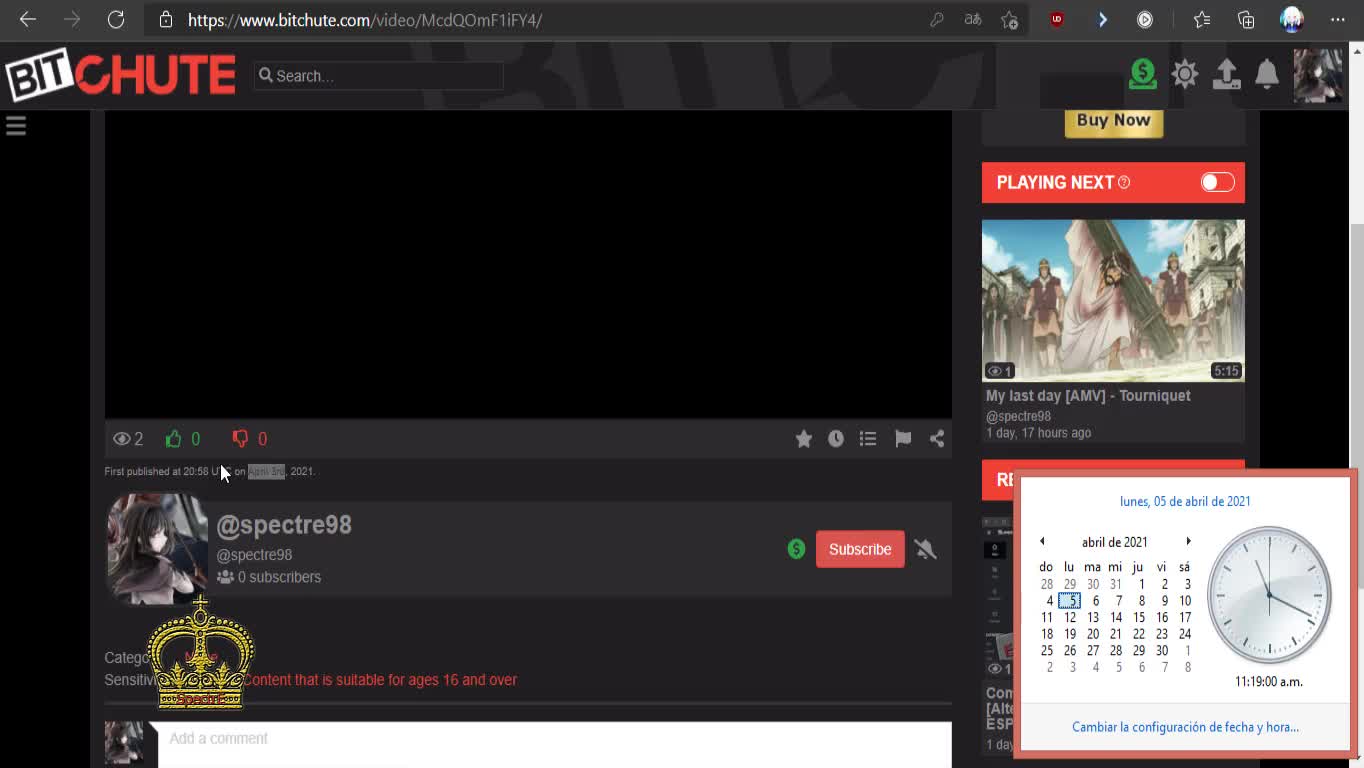
Task: Open the notifications bell in the header
Action: click(x=1267, y=74)
